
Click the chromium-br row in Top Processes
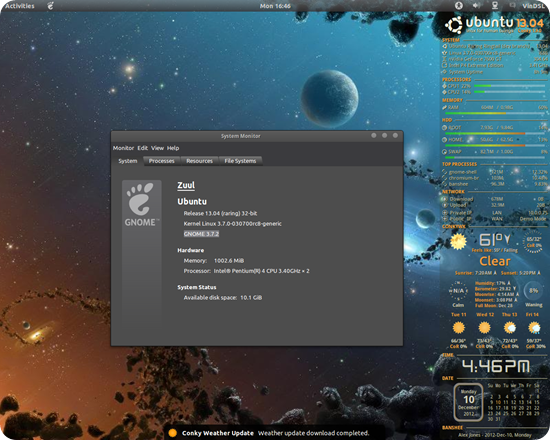(495, 178)
